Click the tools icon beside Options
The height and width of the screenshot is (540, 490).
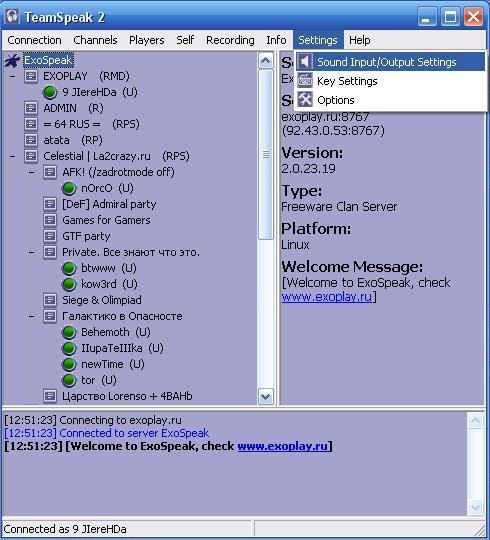(x=305, y=100)
